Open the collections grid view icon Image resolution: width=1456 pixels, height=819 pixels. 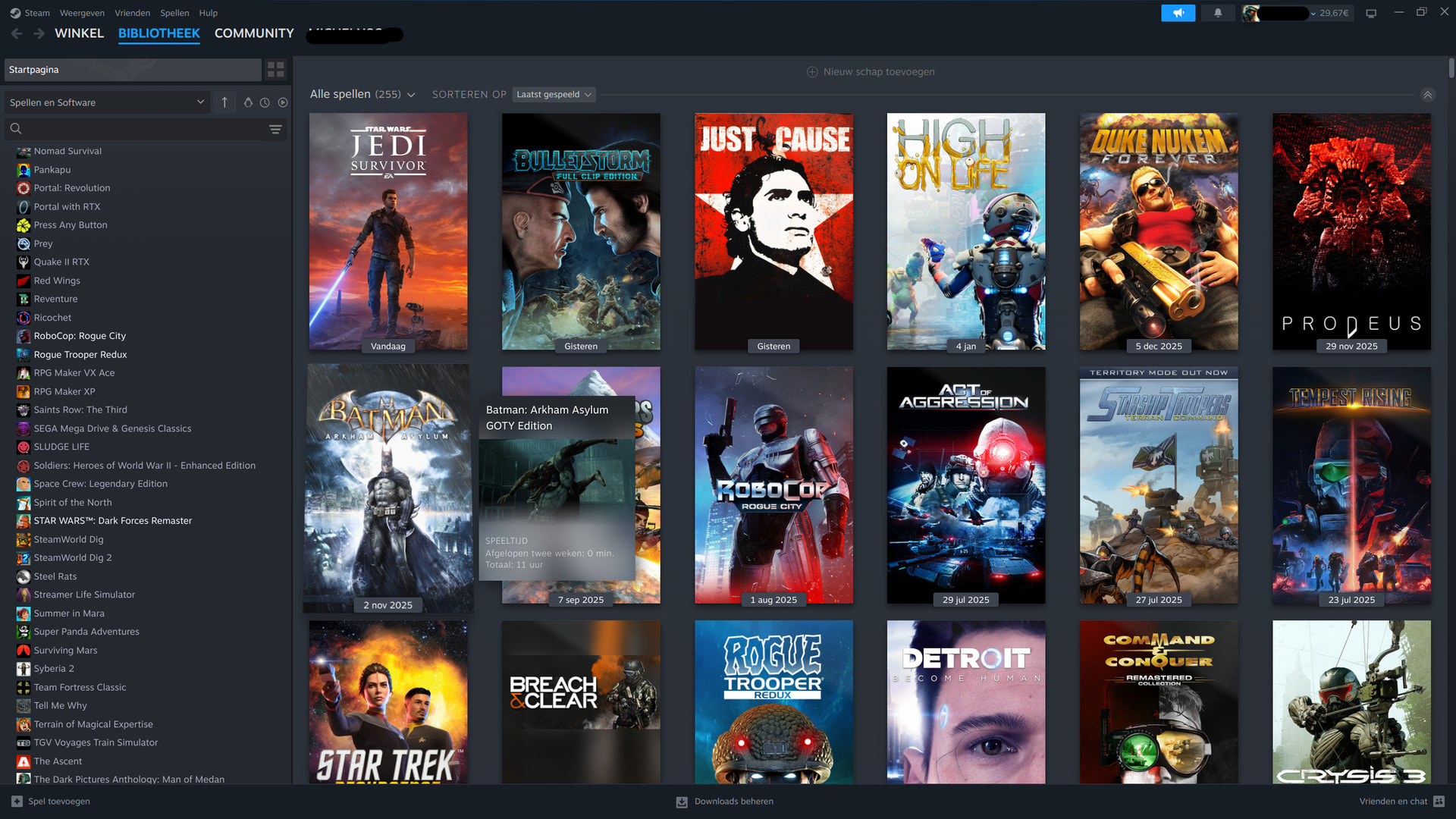[x=275, y=70]
